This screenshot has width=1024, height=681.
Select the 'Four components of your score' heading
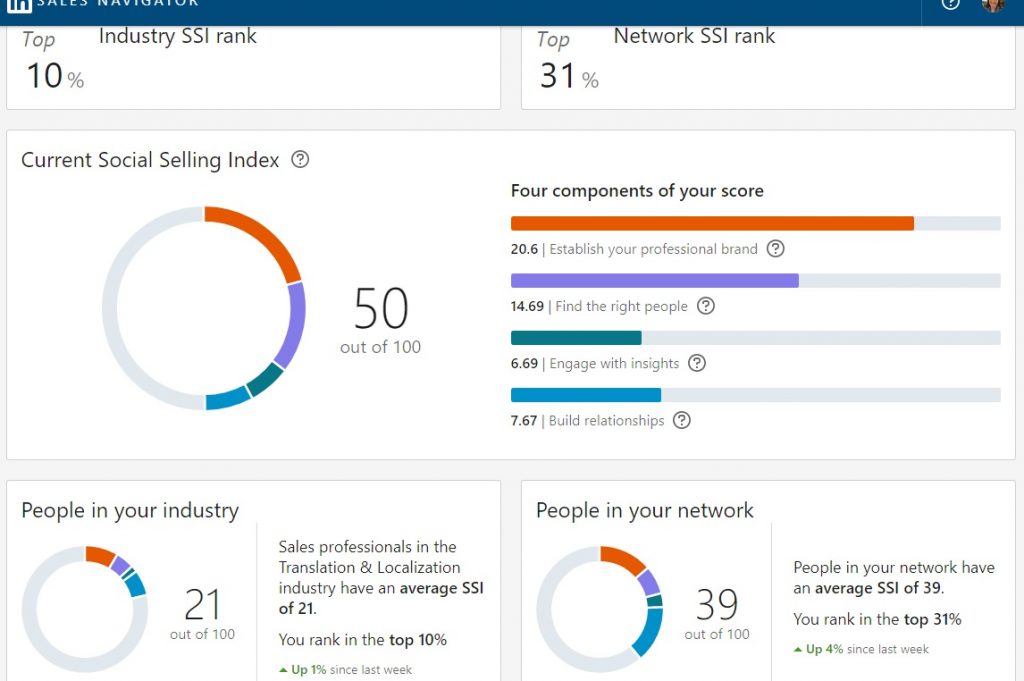pos(637,191)
